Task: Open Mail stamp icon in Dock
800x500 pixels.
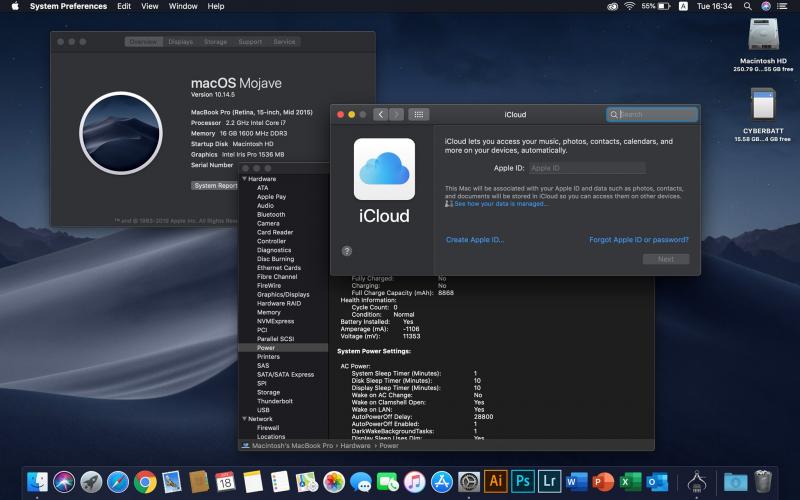Action: pos(172,482)
